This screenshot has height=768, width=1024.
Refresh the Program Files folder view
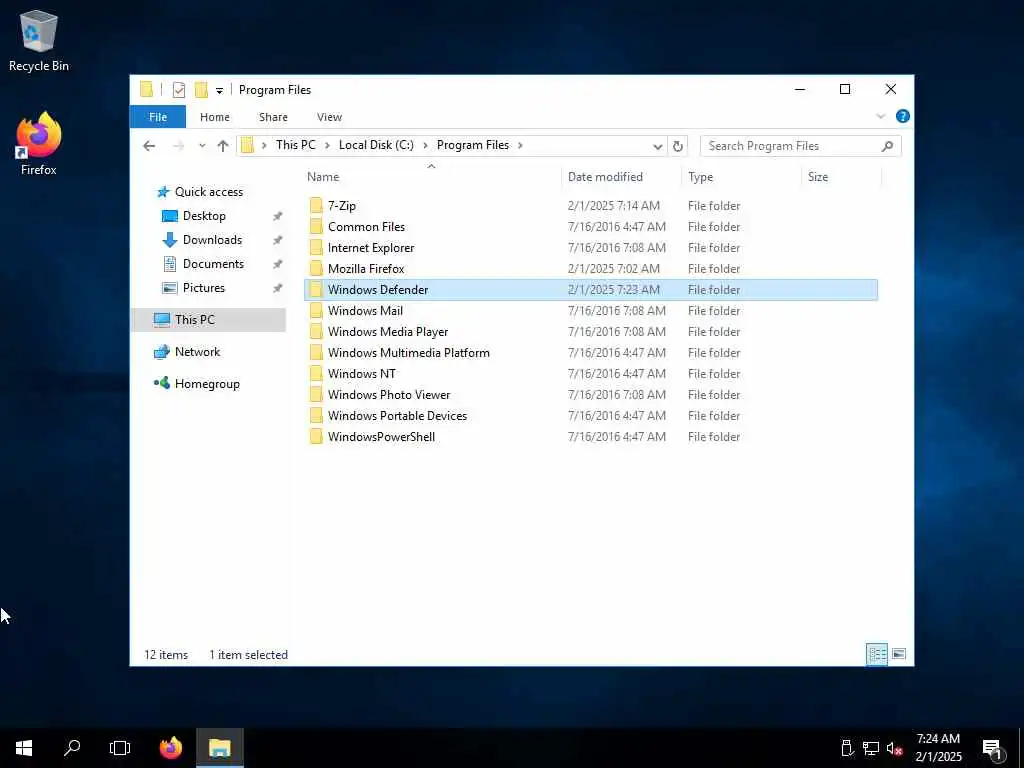click(678, 146)
